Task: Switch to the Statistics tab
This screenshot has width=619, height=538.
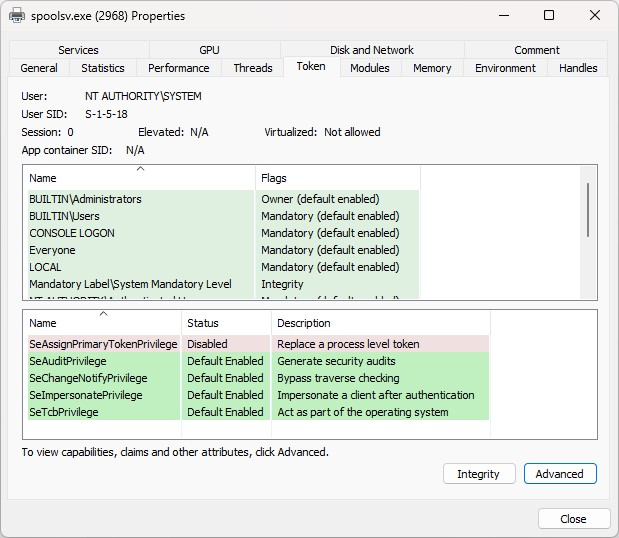Action: point(103,68)
